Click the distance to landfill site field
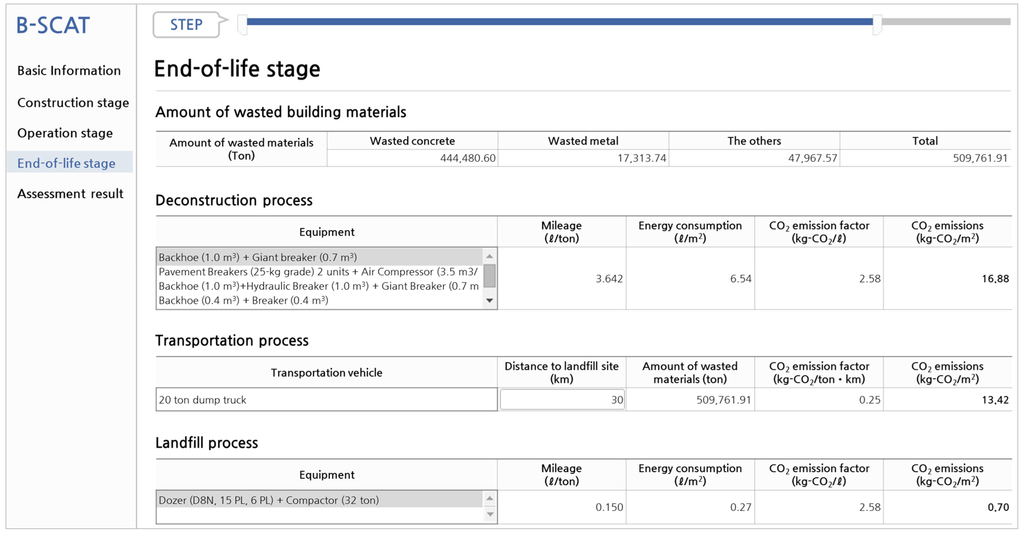Image resolution: width=1024 pixels, height=536 pixels. coord(563,400)
